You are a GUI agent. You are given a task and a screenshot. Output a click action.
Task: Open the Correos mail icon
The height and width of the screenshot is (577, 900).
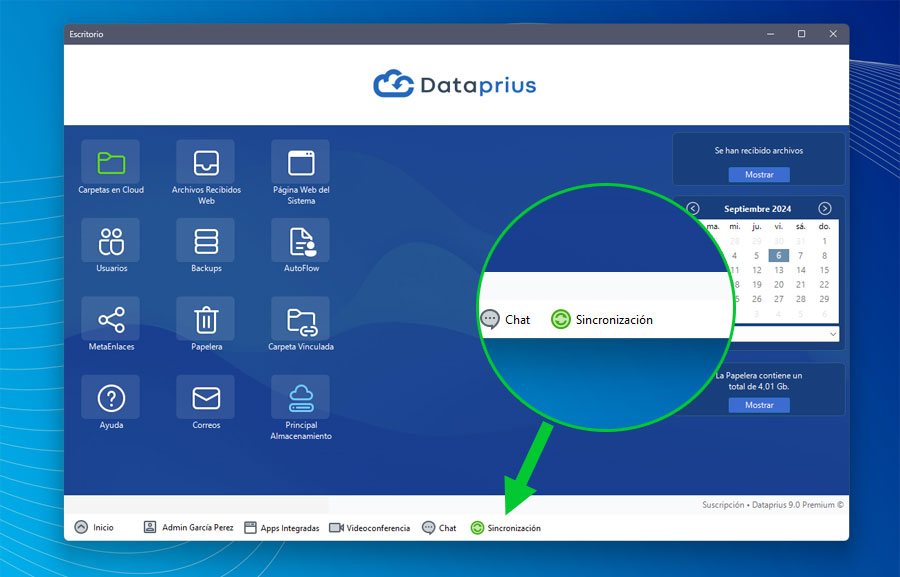(x=206, y=398)
